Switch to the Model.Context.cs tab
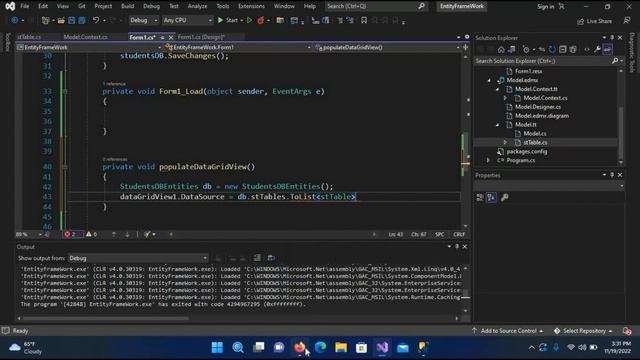Screen dimensions: 640x360 (86, 37)
